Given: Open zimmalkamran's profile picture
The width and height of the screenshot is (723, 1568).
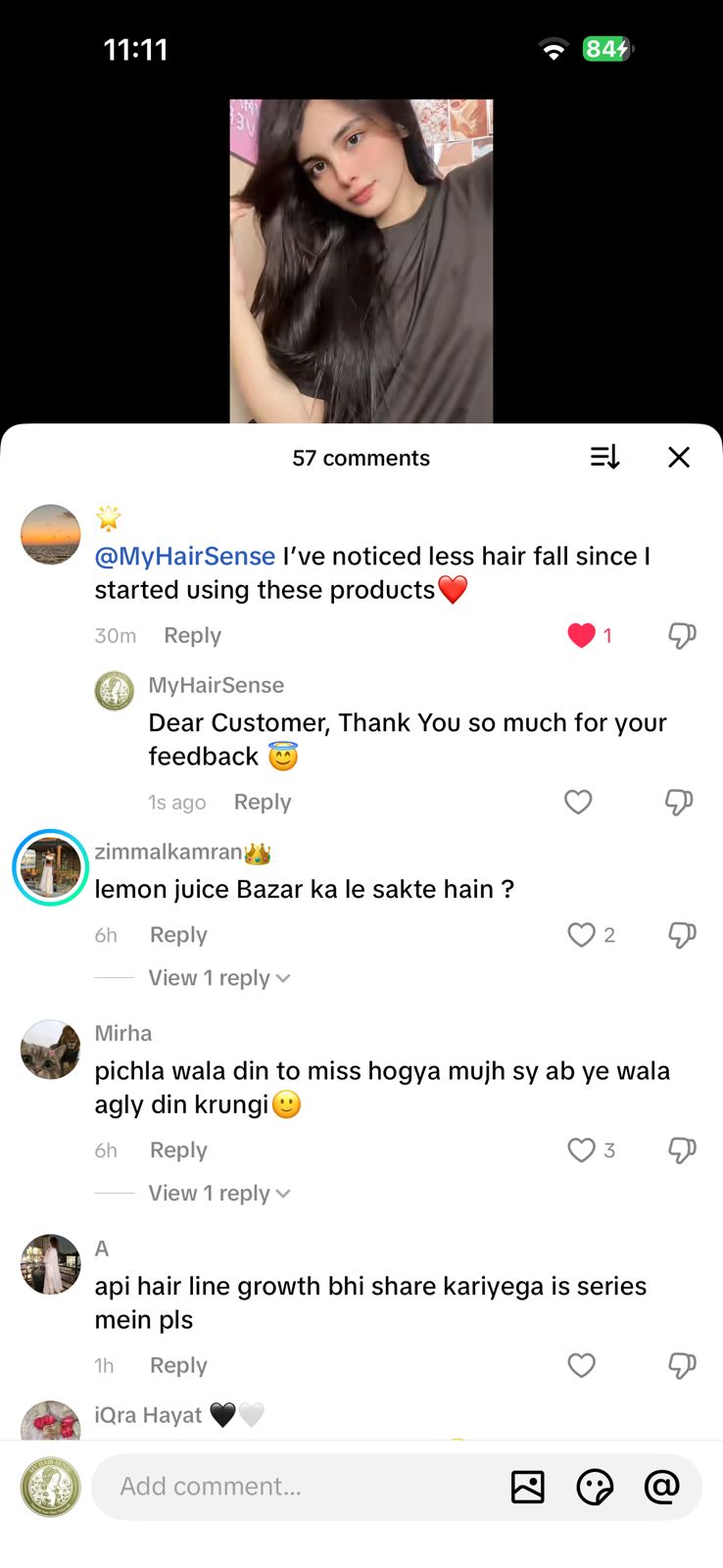Looking at the screenshot, I should 50,867.
